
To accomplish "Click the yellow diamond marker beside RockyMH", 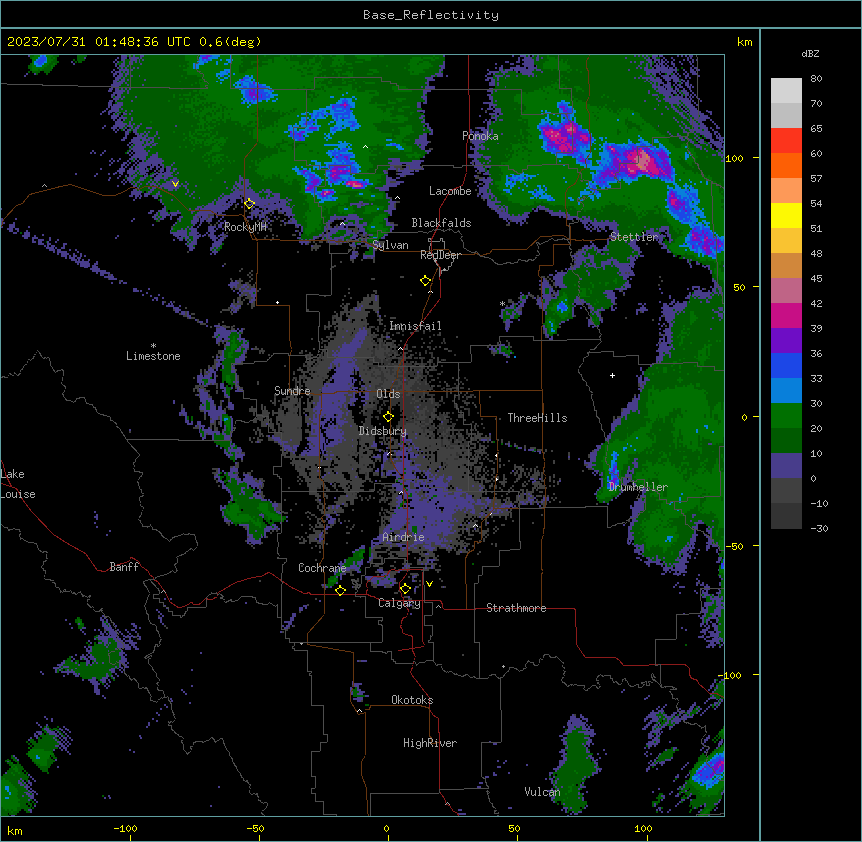I will point(250,204).
